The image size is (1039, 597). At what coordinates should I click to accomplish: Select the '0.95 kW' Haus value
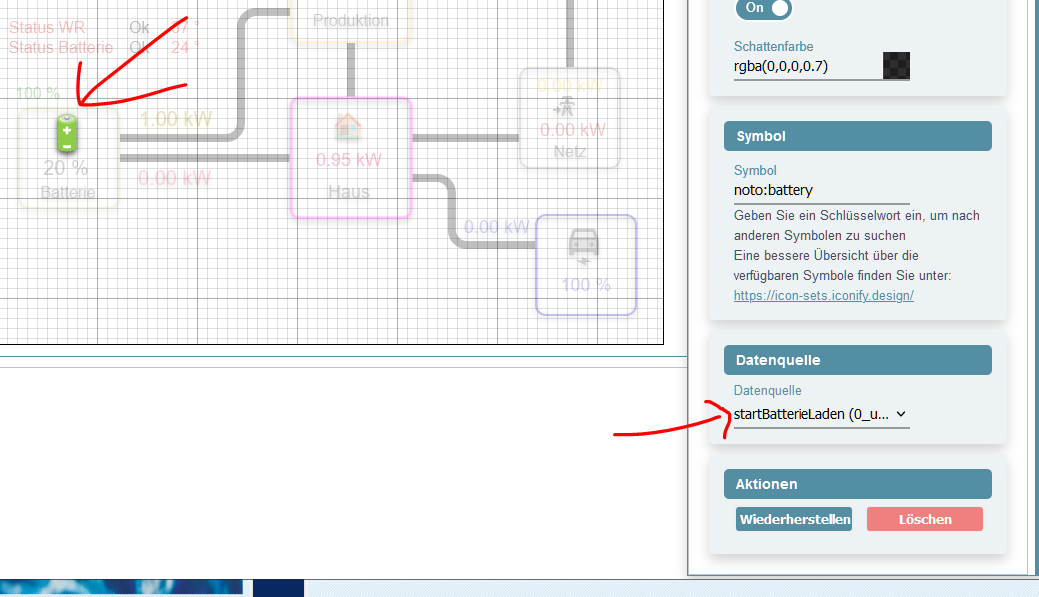349,160
